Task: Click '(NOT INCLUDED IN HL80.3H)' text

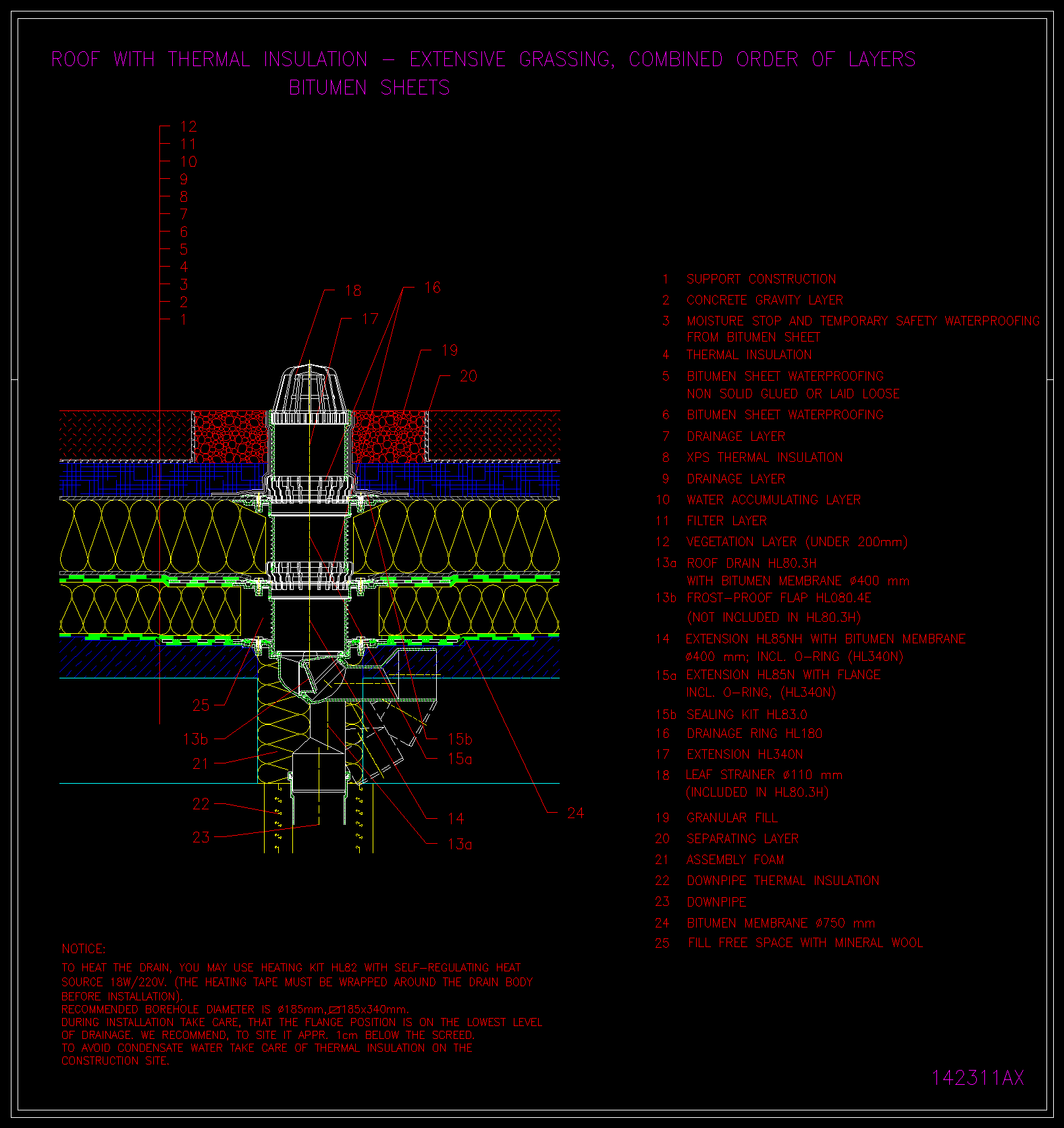Action: click(774, 617)
